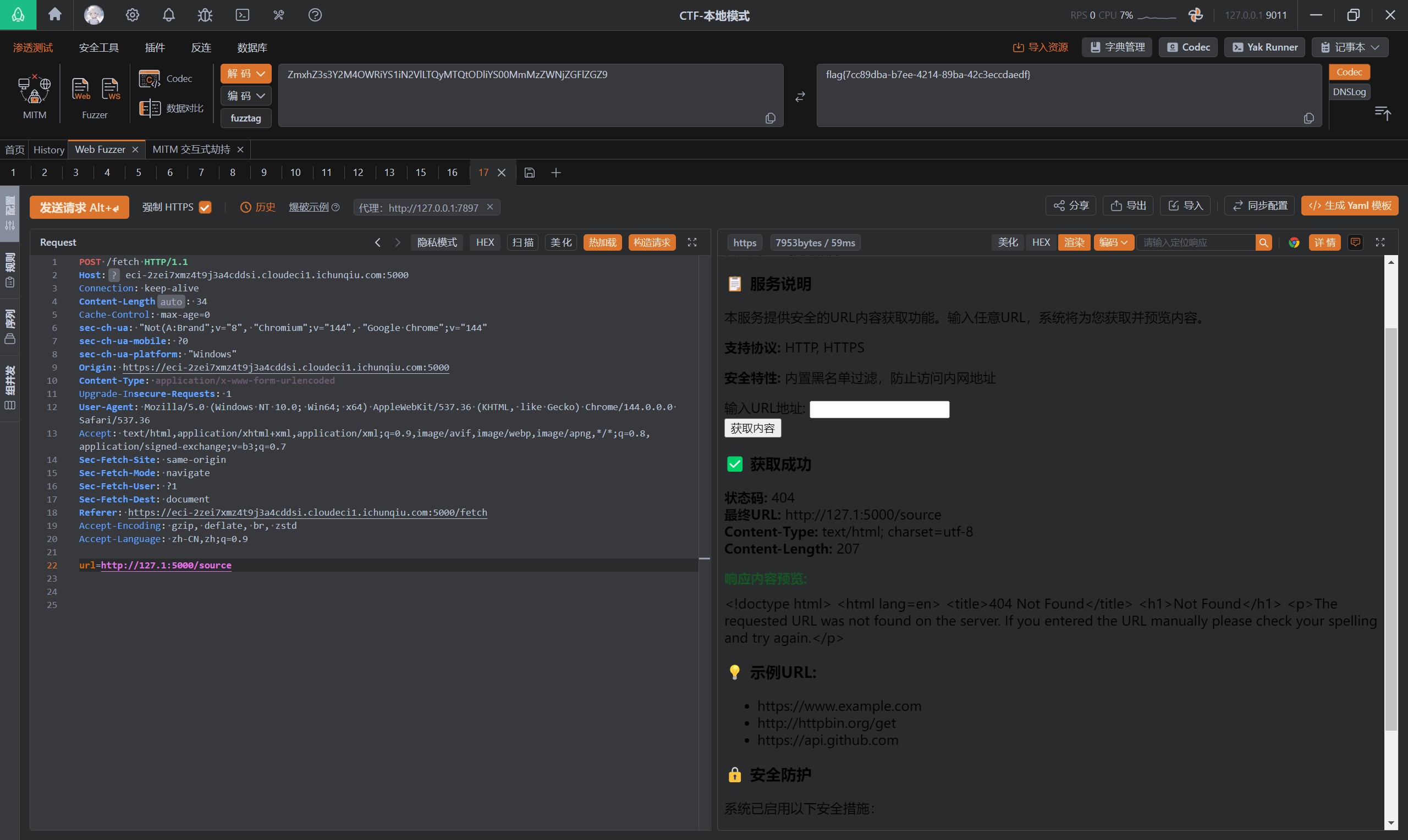Click 获取内容 in rendered response
1408x840 pixels.
tap(752, 428)
